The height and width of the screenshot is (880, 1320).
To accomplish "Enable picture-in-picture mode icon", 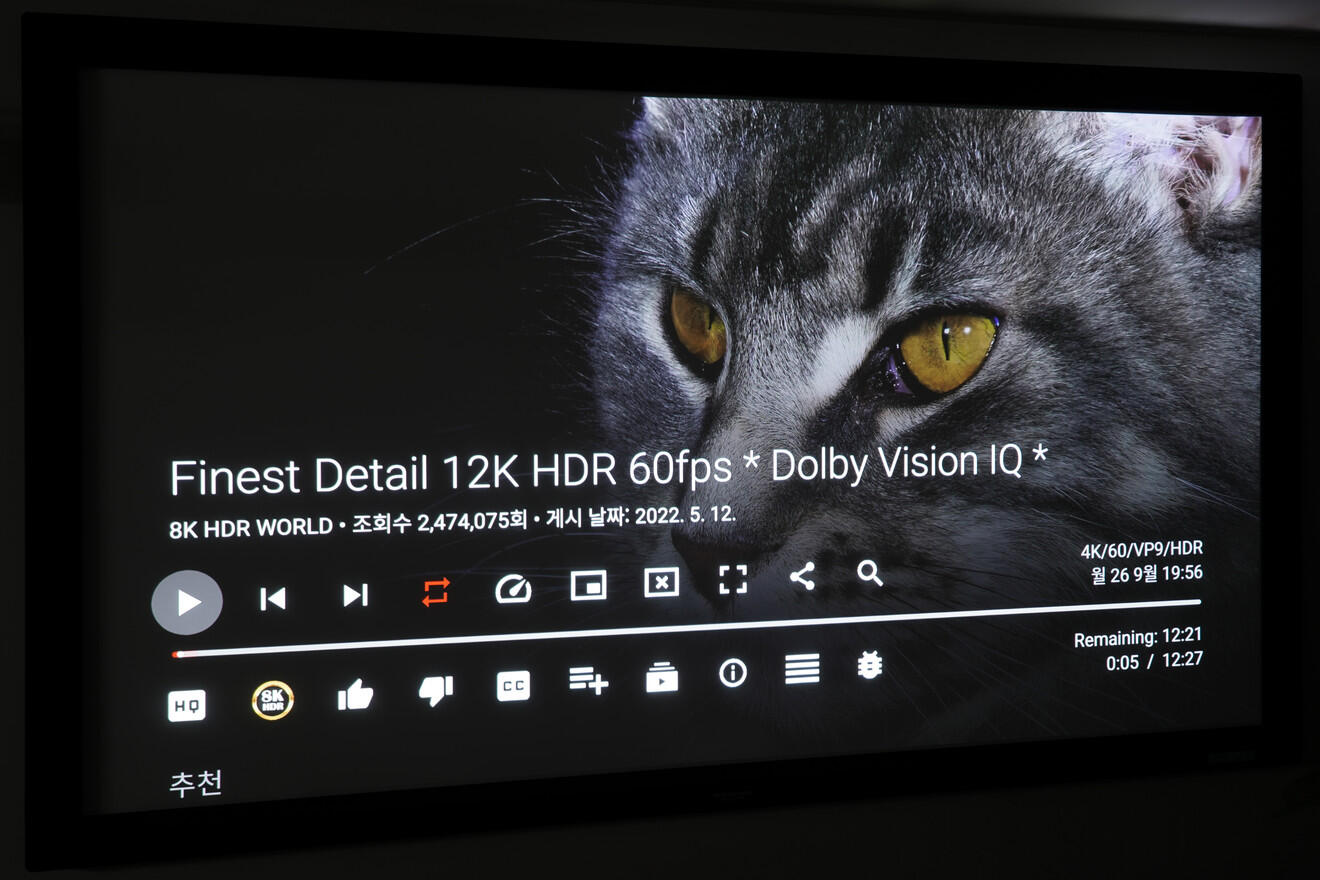I will tap(588, 585).
